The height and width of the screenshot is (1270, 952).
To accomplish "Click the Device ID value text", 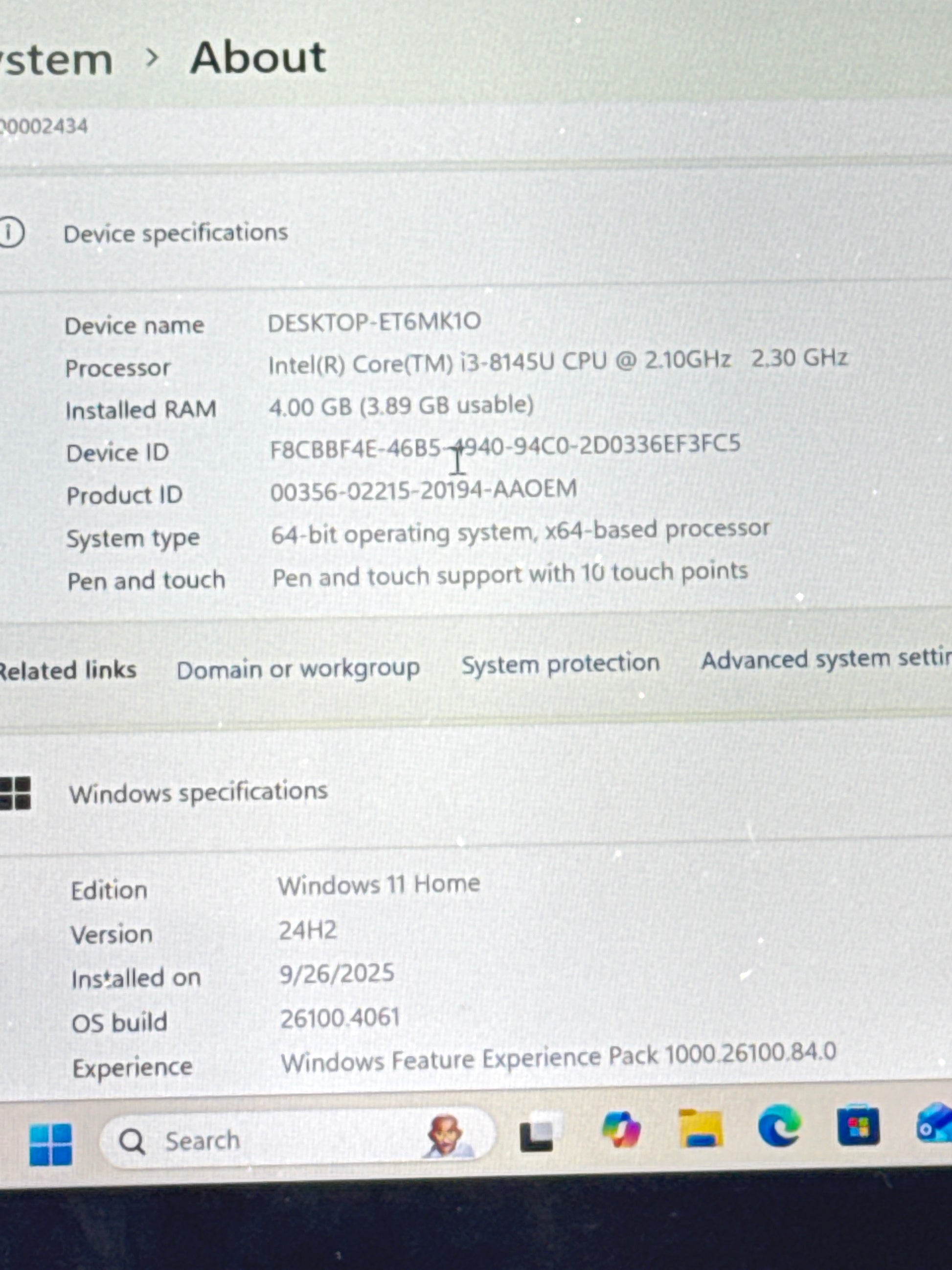I will pos(504,447).
